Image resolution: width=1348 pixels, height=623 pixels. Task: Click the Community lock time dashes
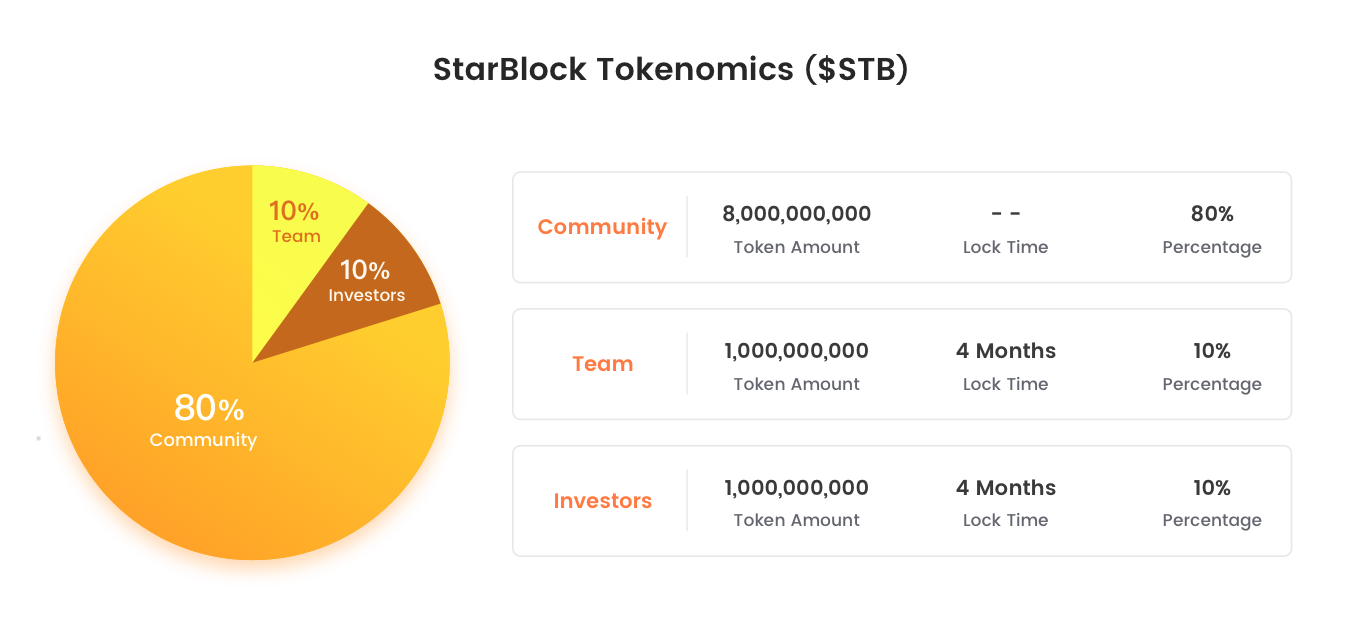click(x=1005, y=214)
